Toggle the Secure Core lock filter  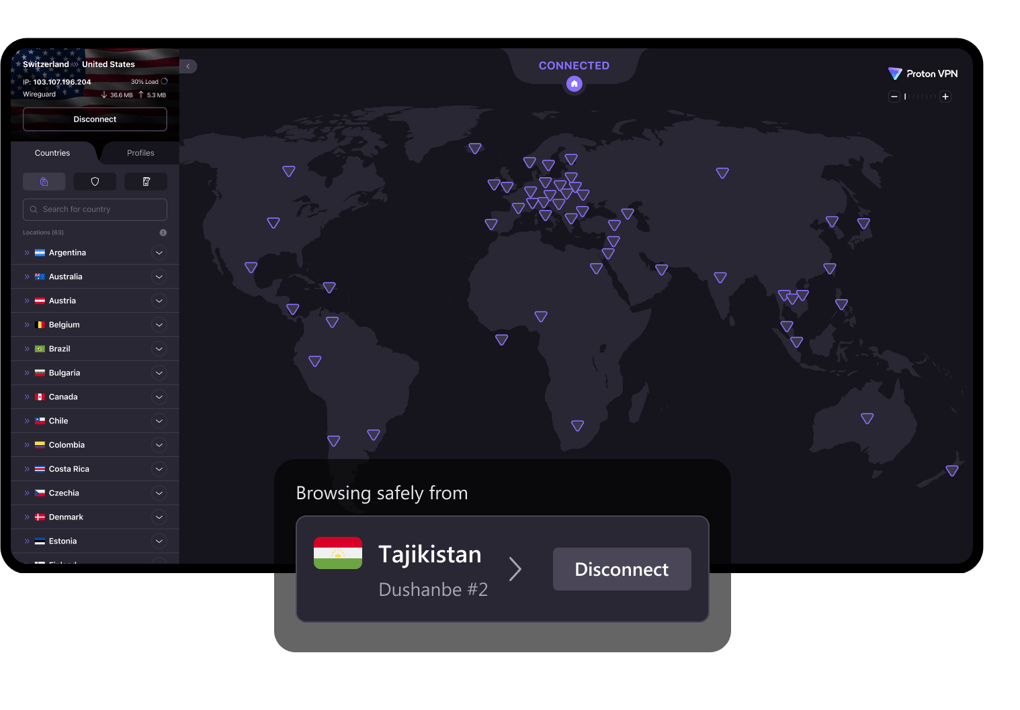[x=44, y=182]
